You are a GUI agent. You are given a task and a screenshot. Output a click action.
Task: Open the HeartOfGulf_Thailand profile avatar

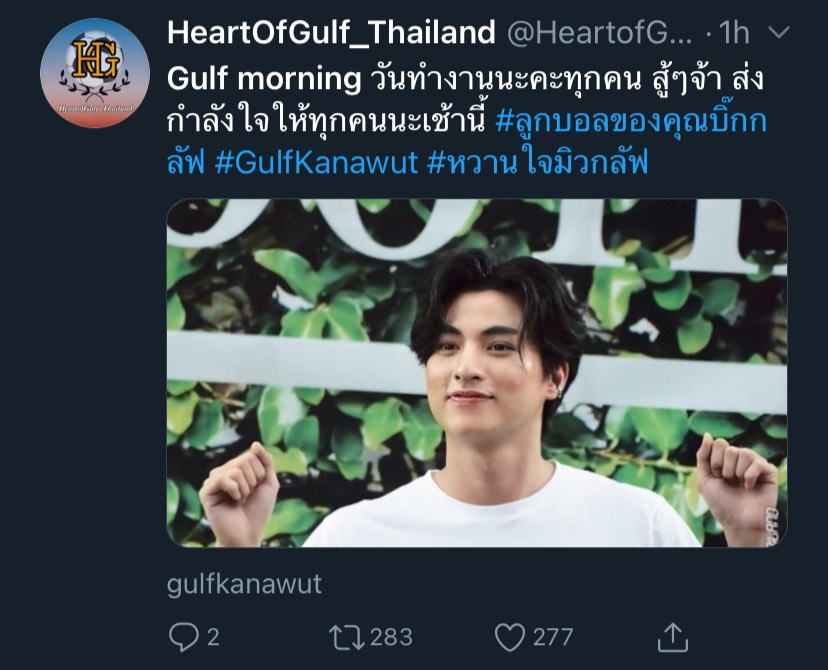95,73
